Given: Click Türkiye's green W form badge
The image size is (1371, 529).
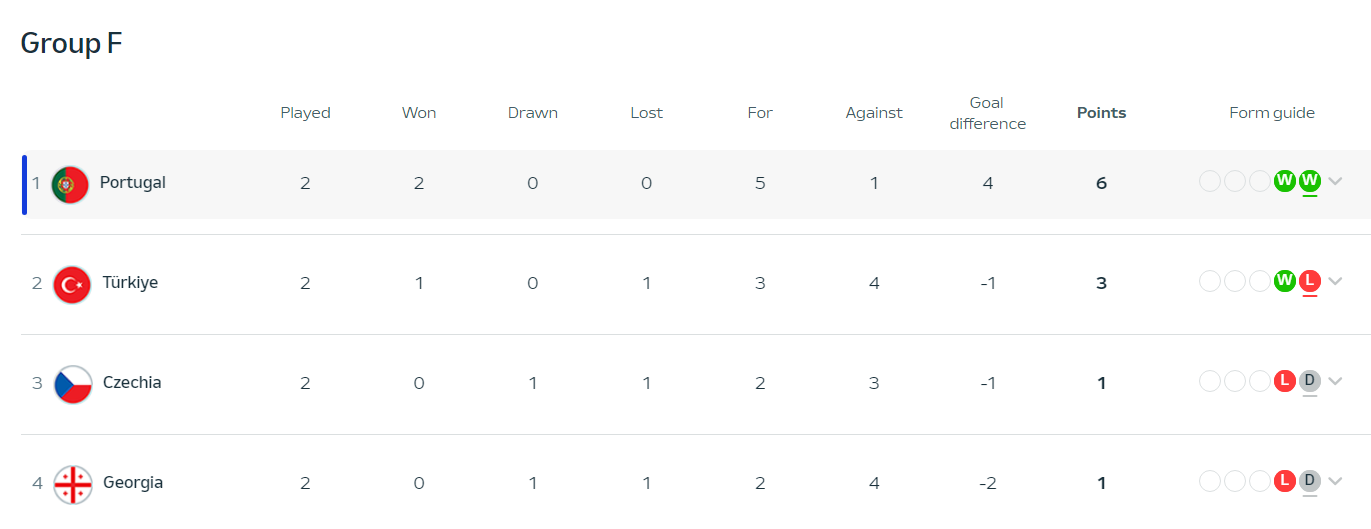Looking at the screenshot, I should pos(1285,281).
